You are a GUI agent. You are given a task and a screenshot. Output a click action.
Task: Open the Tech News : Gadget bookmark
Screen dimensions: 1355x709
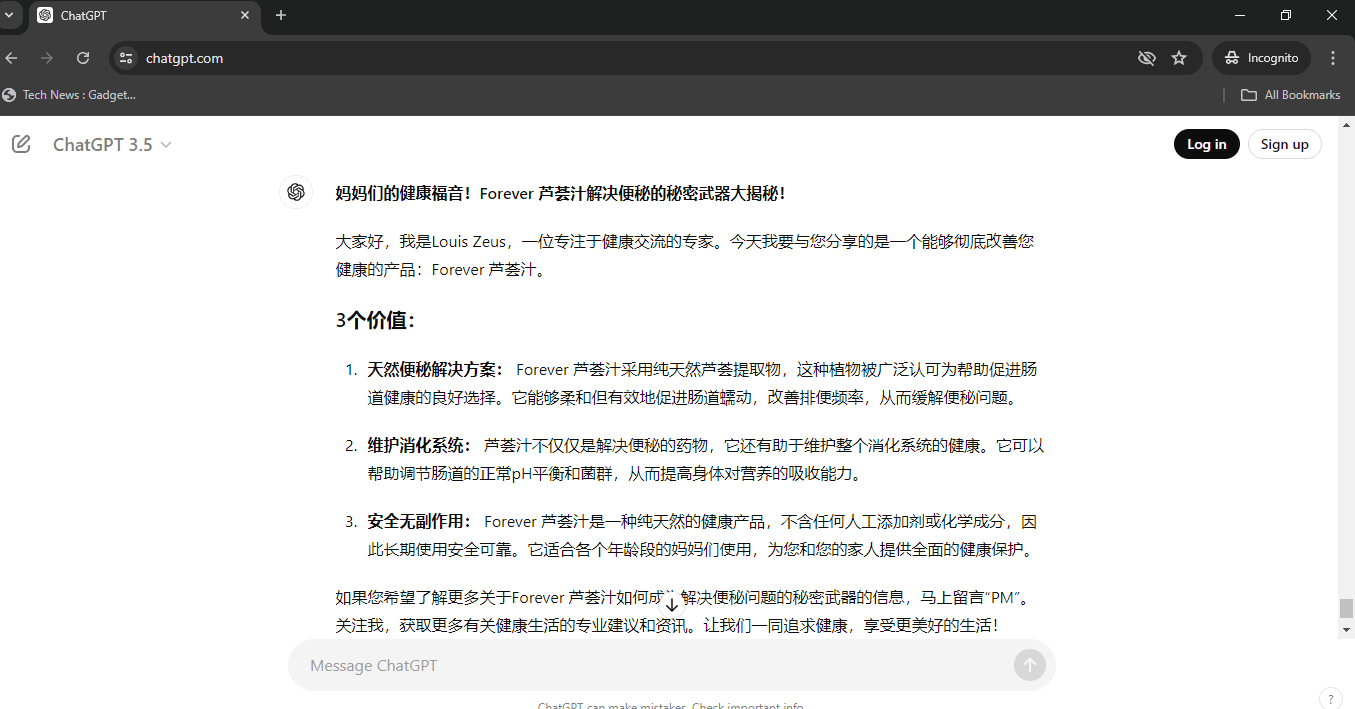(x=69, y=95)
